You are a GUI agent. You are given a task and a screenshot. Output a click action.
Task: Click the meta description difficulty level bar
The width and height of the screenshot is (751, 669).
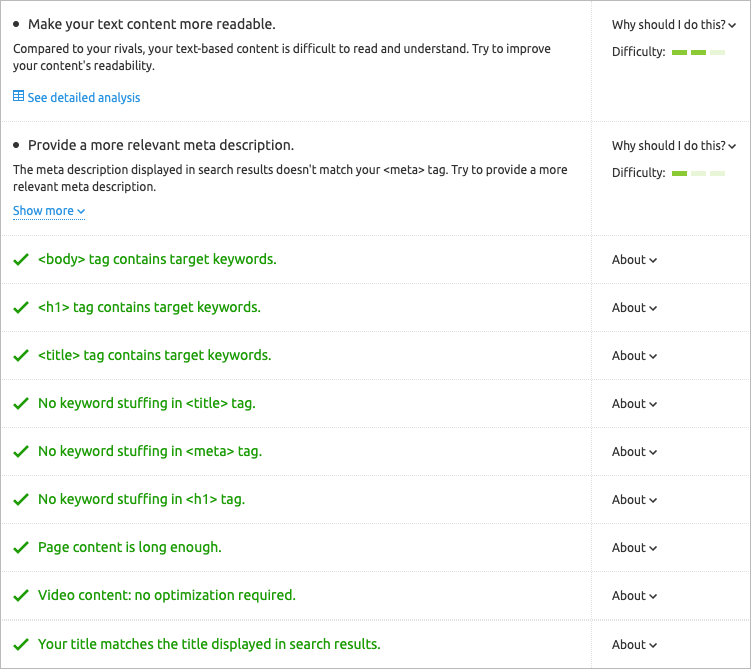click(698, 173)
